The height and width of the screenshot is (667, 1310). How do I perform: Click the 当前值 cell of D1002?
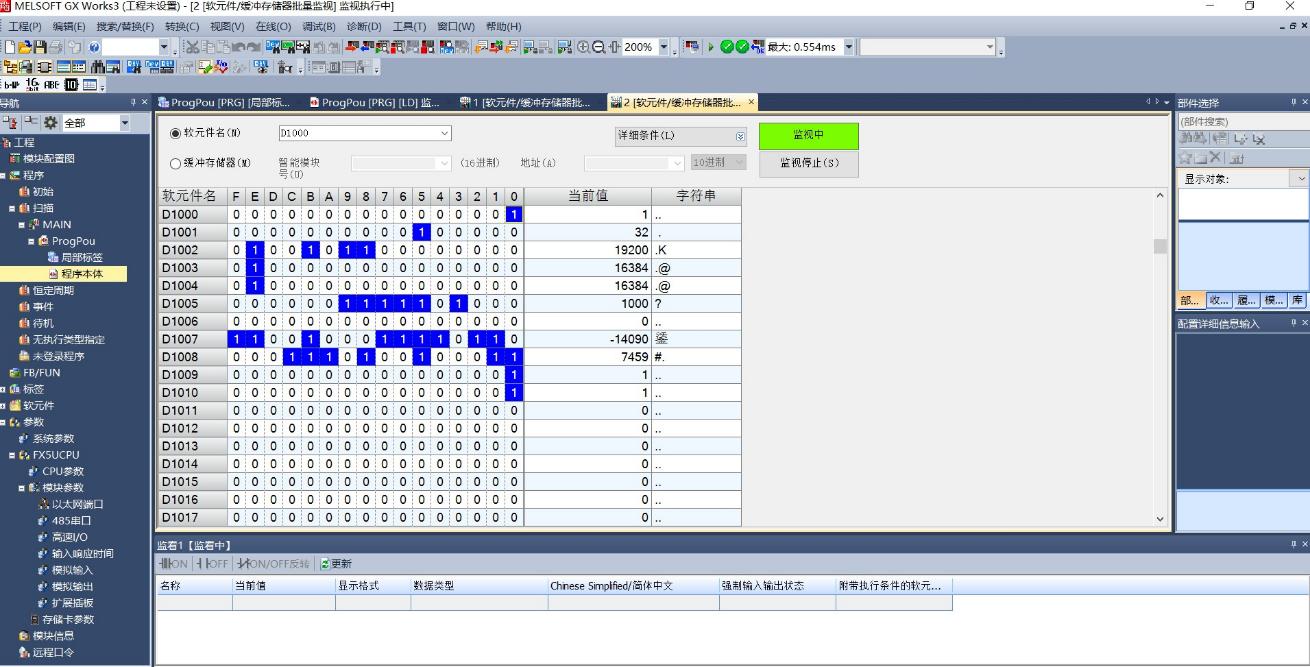point(587,250)
